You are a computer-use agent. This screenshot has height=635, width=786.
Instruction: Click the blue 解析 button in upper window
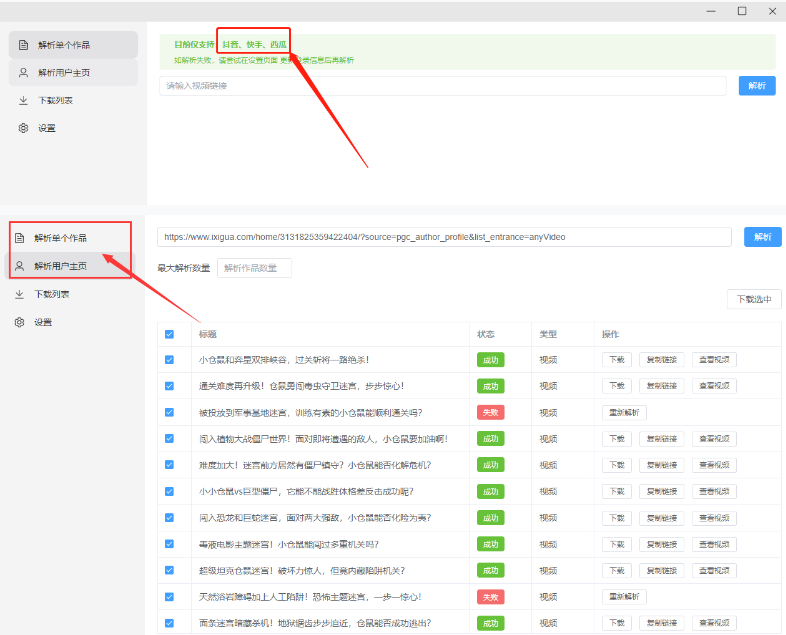757,86
